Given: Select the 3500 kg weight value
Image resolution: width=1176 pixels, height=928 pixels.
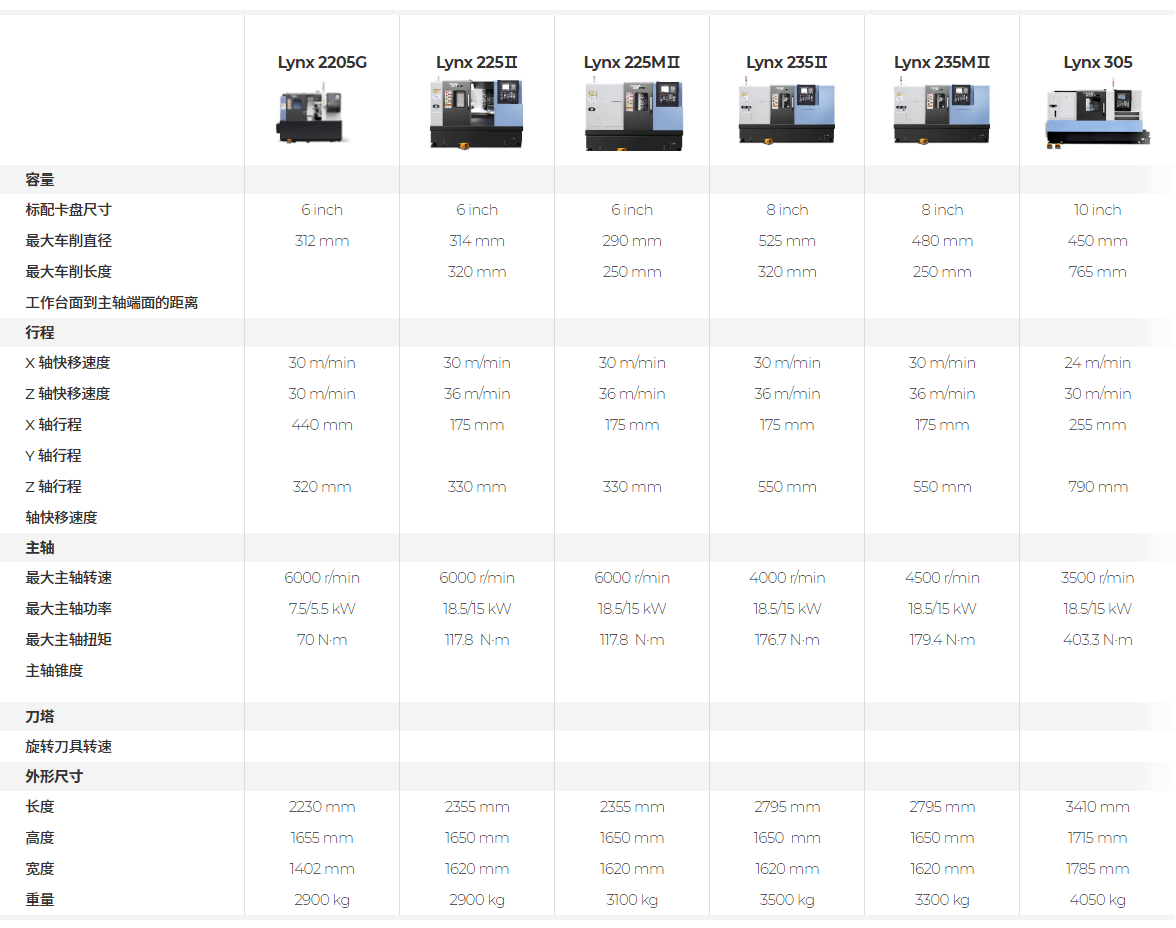Looking at the screenshot, I should point(787,899).
